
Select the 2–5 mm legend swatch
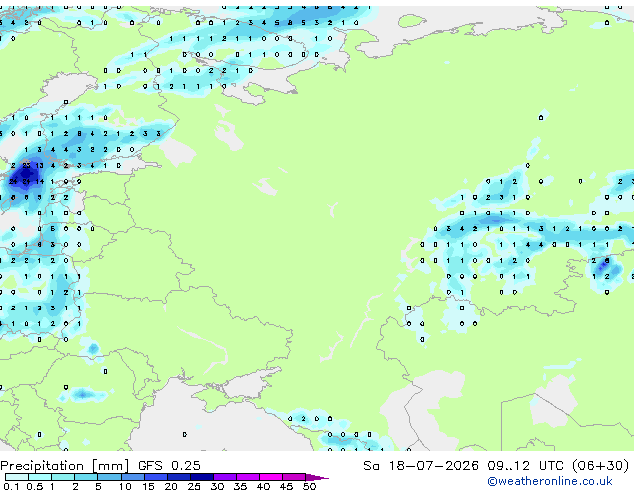tap(86, 477)
